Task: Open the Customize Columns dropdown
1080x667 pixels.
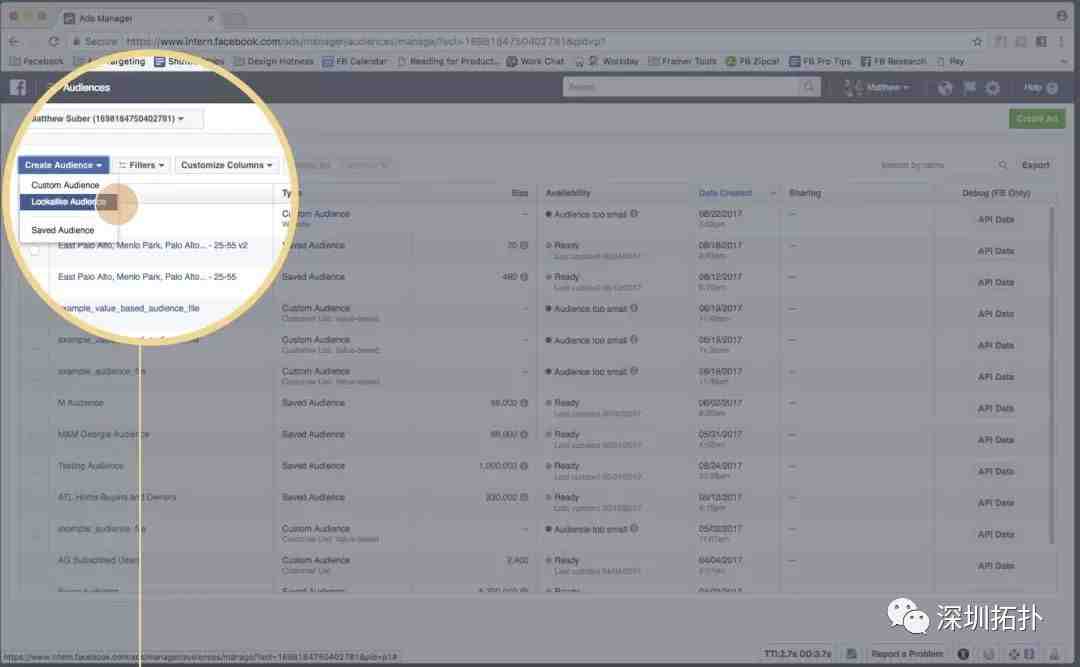Action: tap(227, 165)
